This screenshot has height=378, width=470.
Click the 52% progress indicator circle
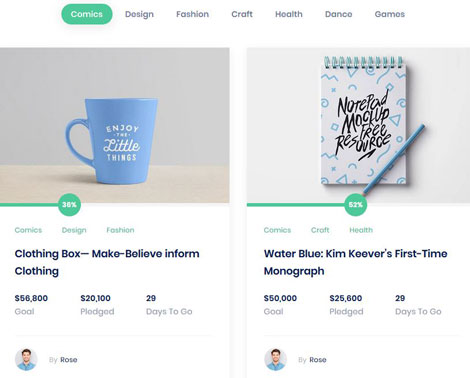356,205
